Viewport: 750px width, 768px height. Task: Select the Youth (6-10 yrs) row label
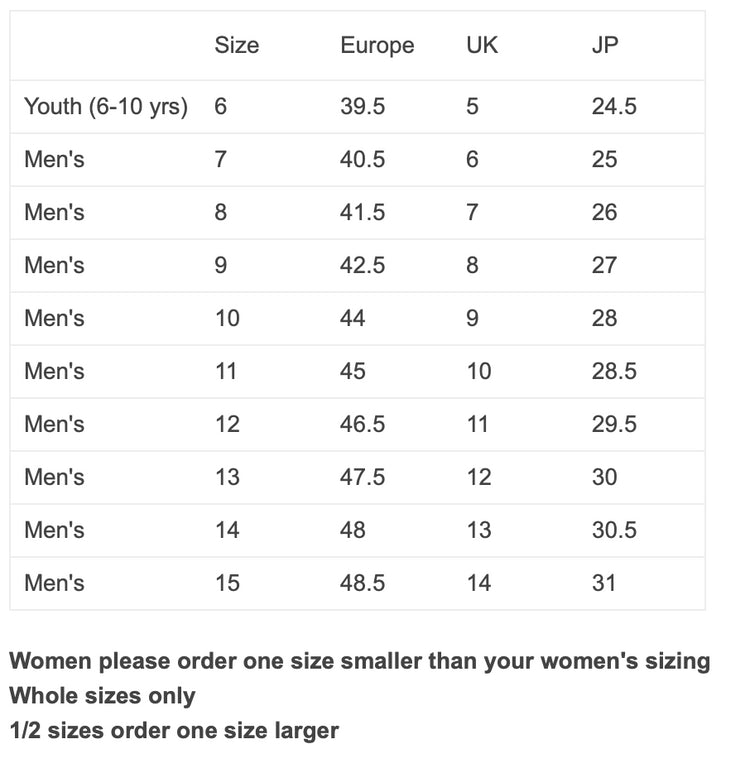pos(106,107)
